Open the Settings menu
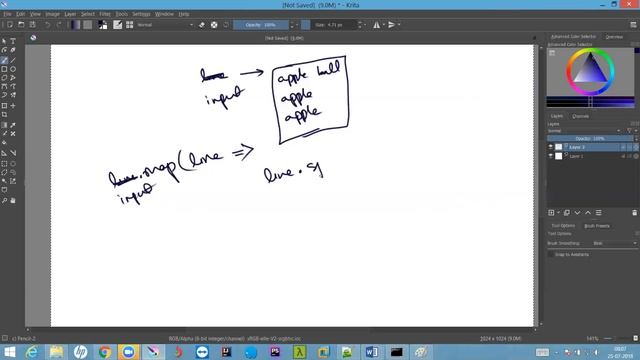The width and height of the screenshot is (640, 360). (x=141, y=14)
